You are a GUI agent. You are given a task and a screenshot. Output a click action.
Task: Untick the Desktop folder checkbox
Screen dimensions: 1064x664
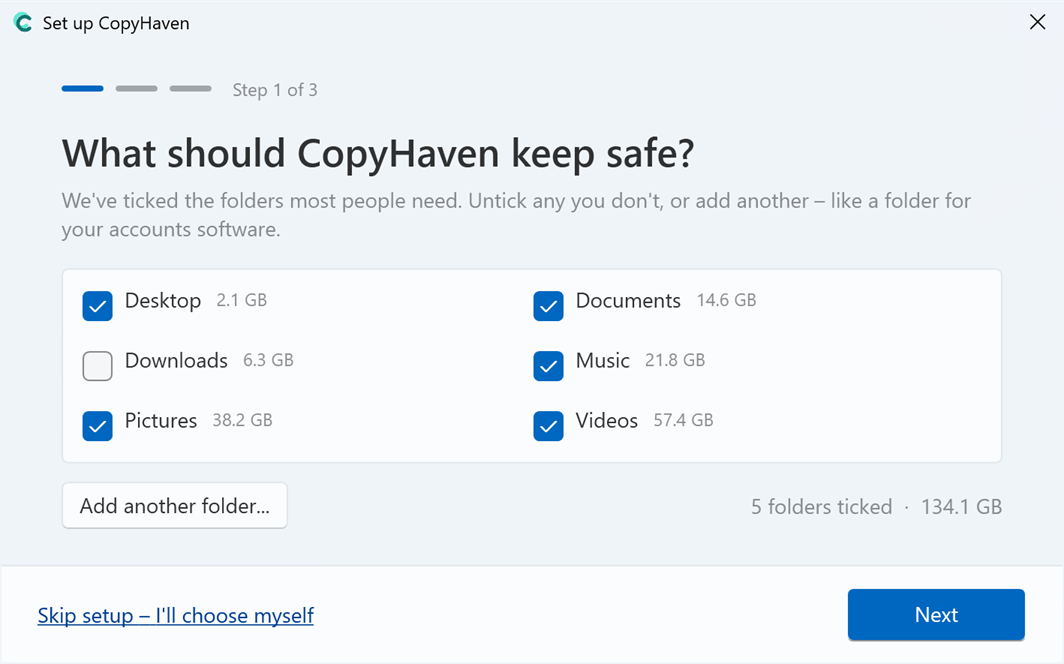tap(97, 306)
